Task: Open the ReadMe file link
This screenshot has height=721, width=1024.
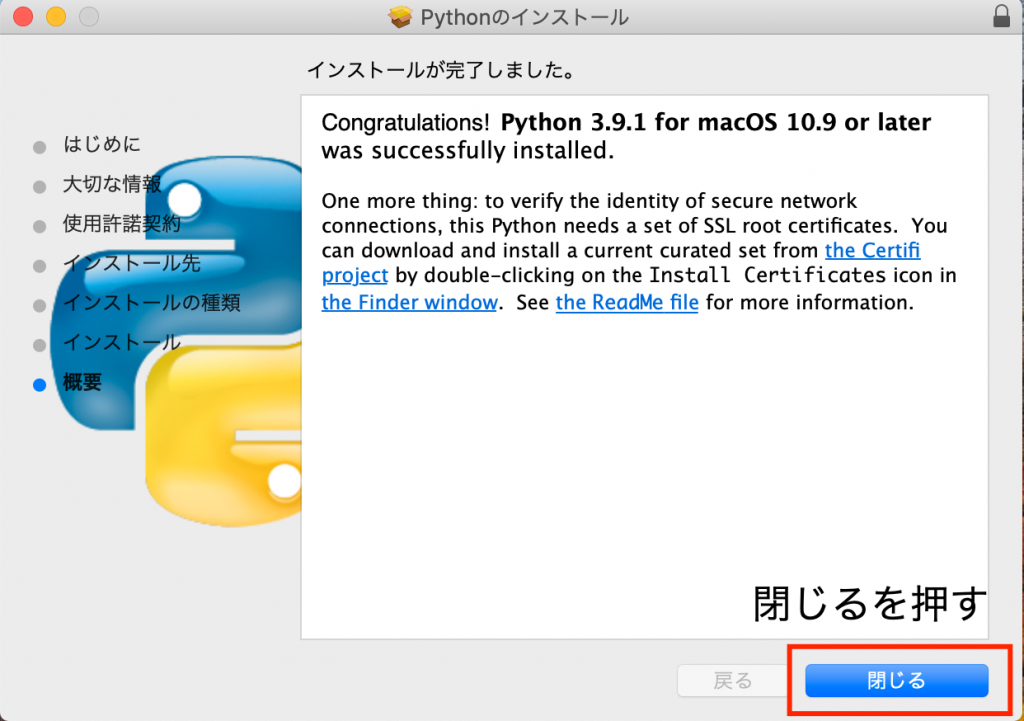Action: tap(627, 302)
